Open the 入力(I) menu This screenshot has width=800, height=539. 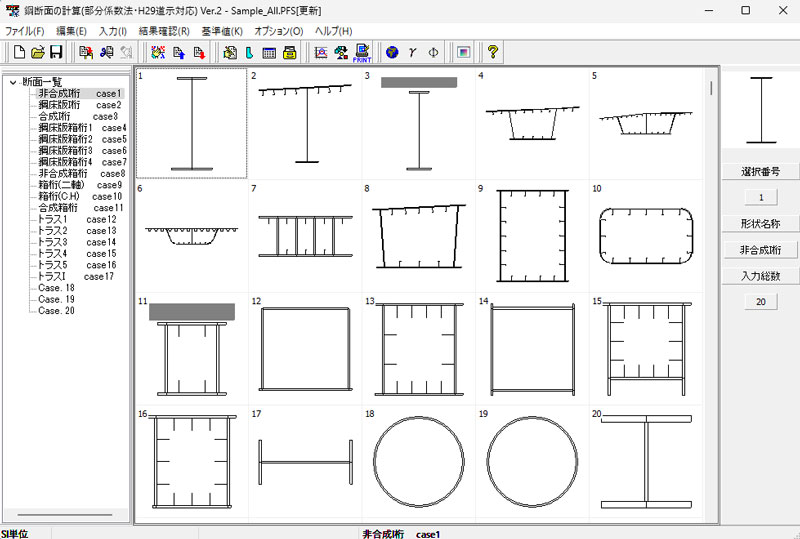tap(113, 31)
